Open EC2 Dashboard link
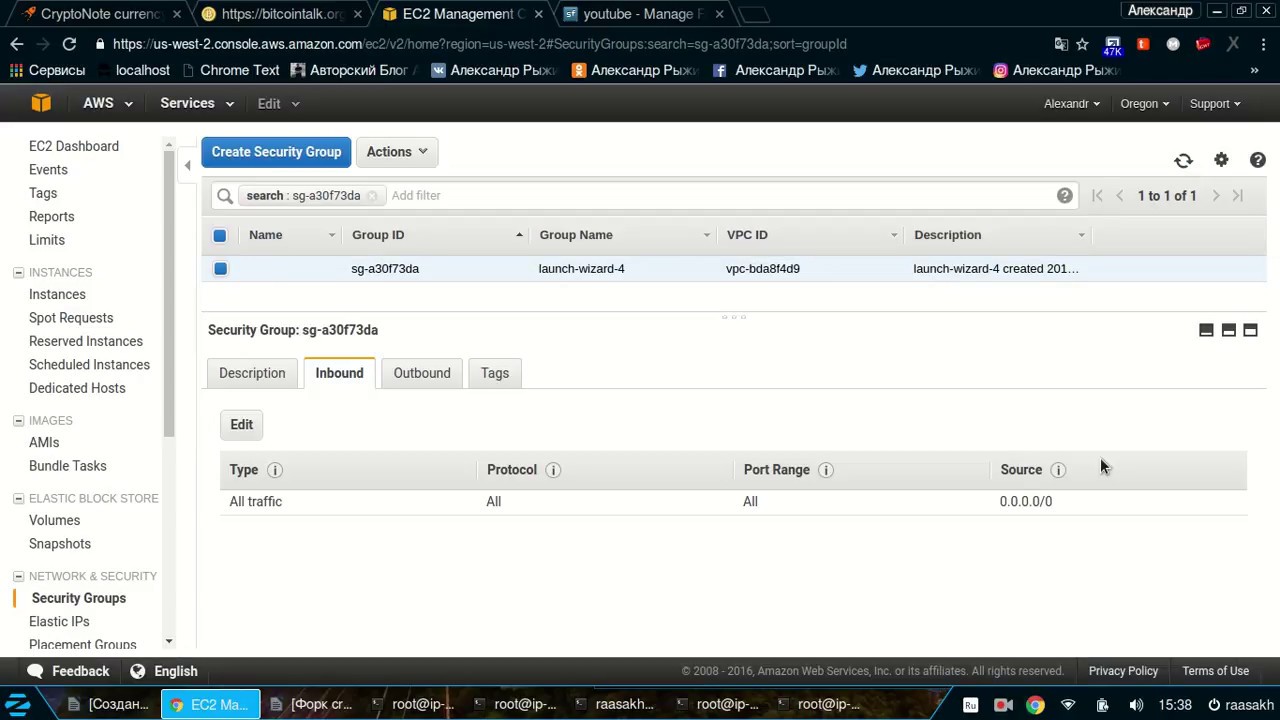1280x720 pixels. coord(74,146)
